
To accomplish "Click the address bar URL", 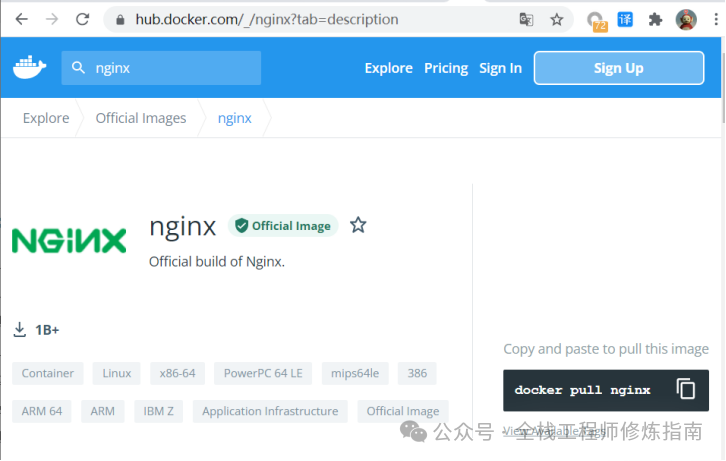I will [x=267, y=19].
